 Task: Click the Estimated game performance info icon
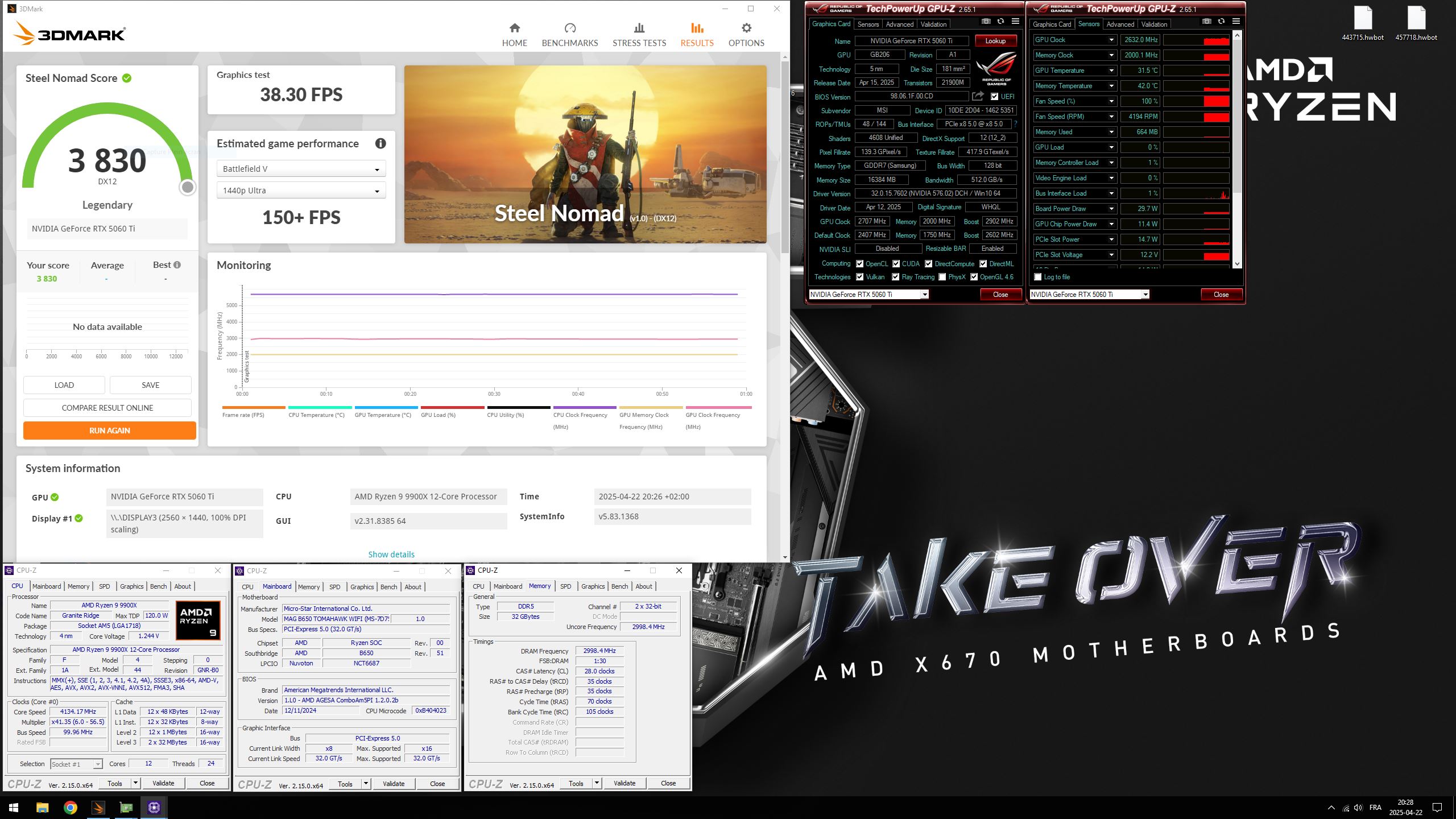point(380,143)
